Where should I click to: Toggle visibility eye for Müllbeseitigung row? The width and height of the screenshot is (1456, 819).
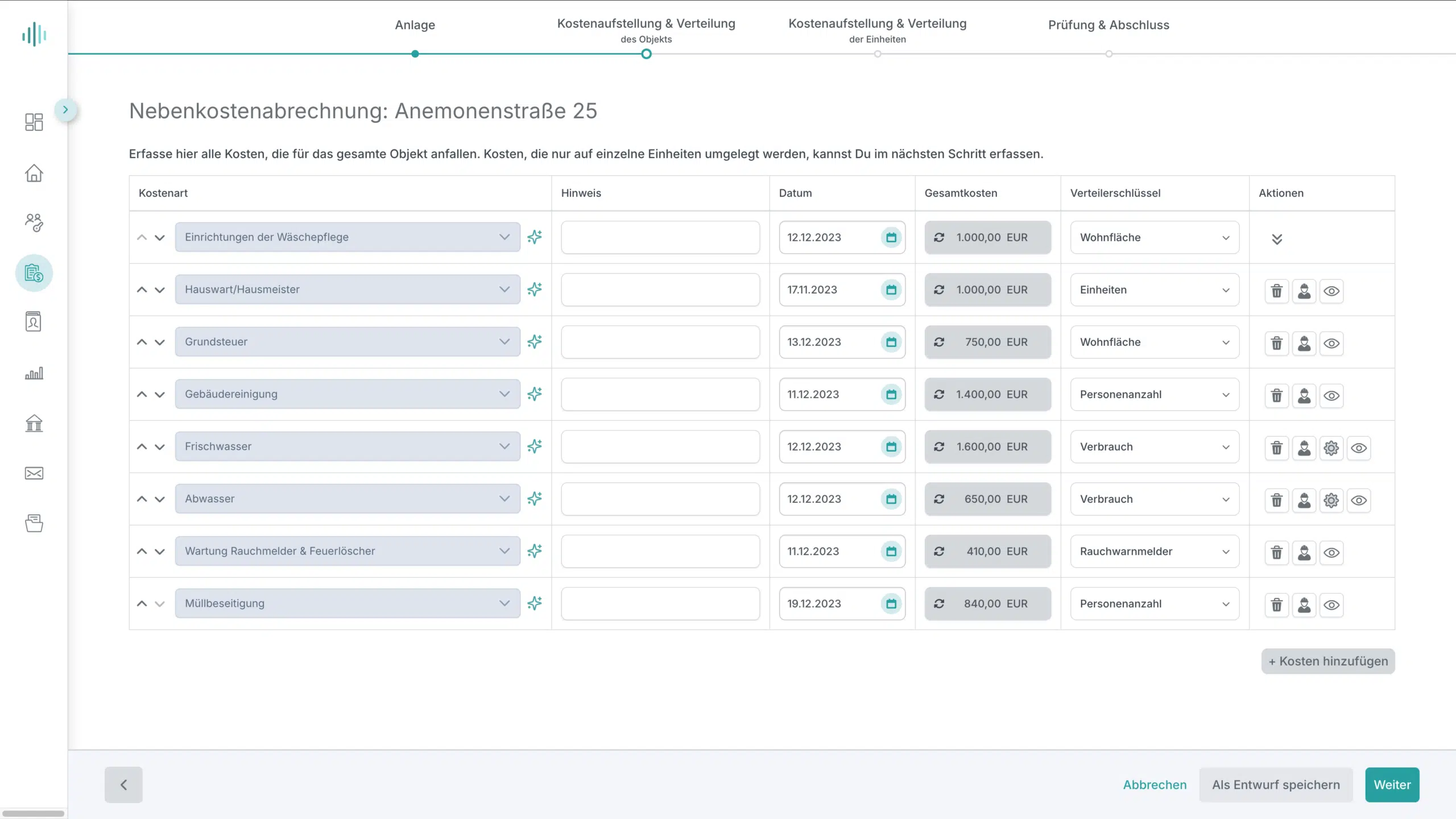pyautogui.click(x=1331, y=605)
